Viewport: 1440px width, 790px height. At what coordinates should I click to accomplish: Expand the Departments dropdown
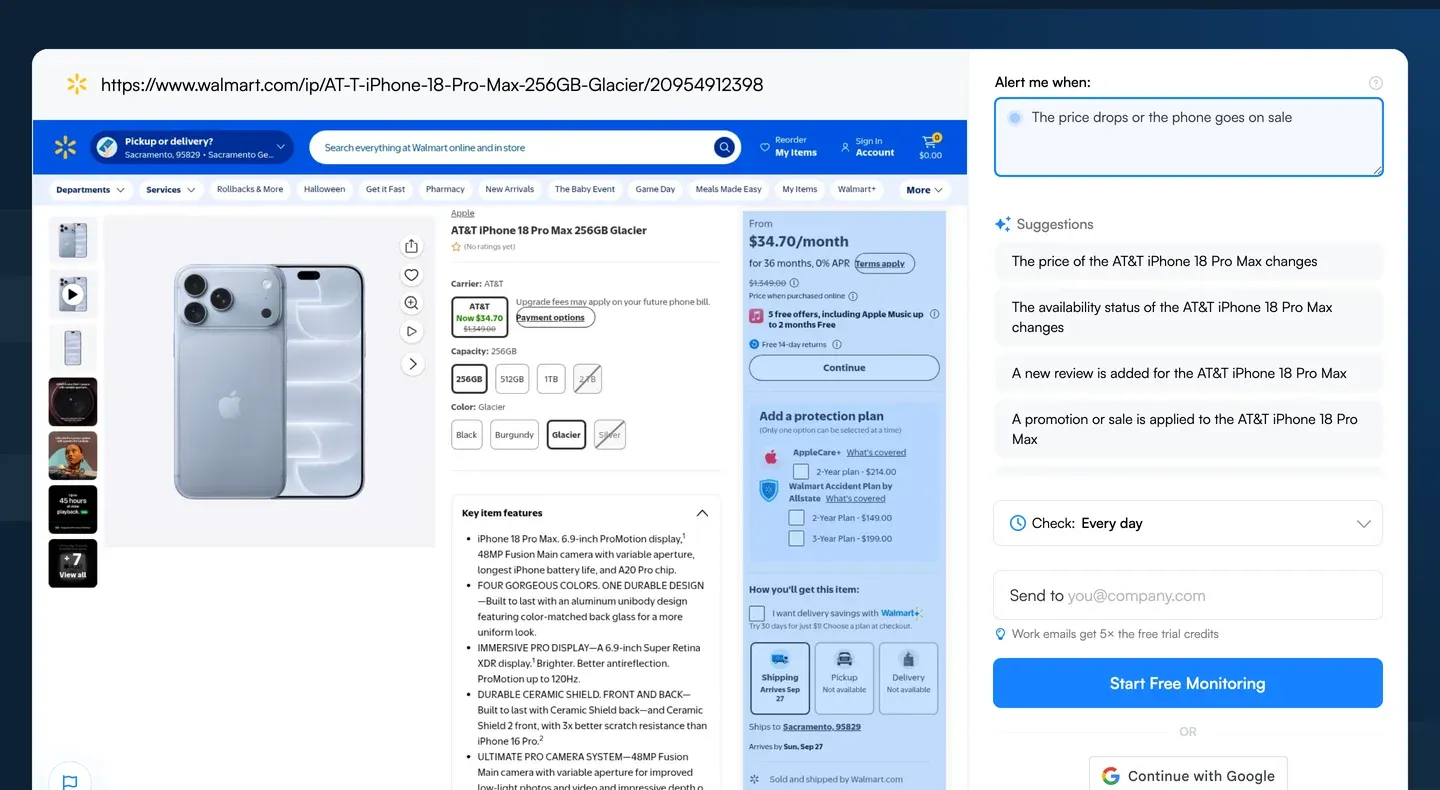(x=90, y=190)
